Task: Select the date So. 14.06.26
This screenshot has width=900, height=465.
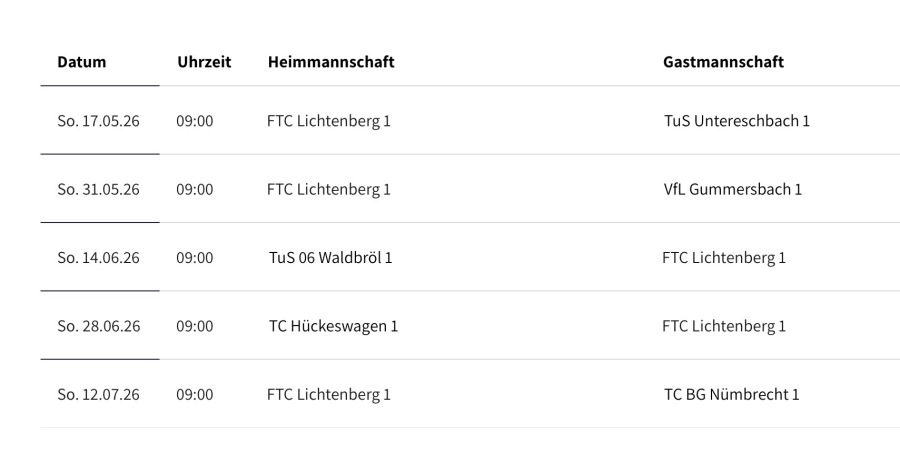Action: click(x=98, y=258)
